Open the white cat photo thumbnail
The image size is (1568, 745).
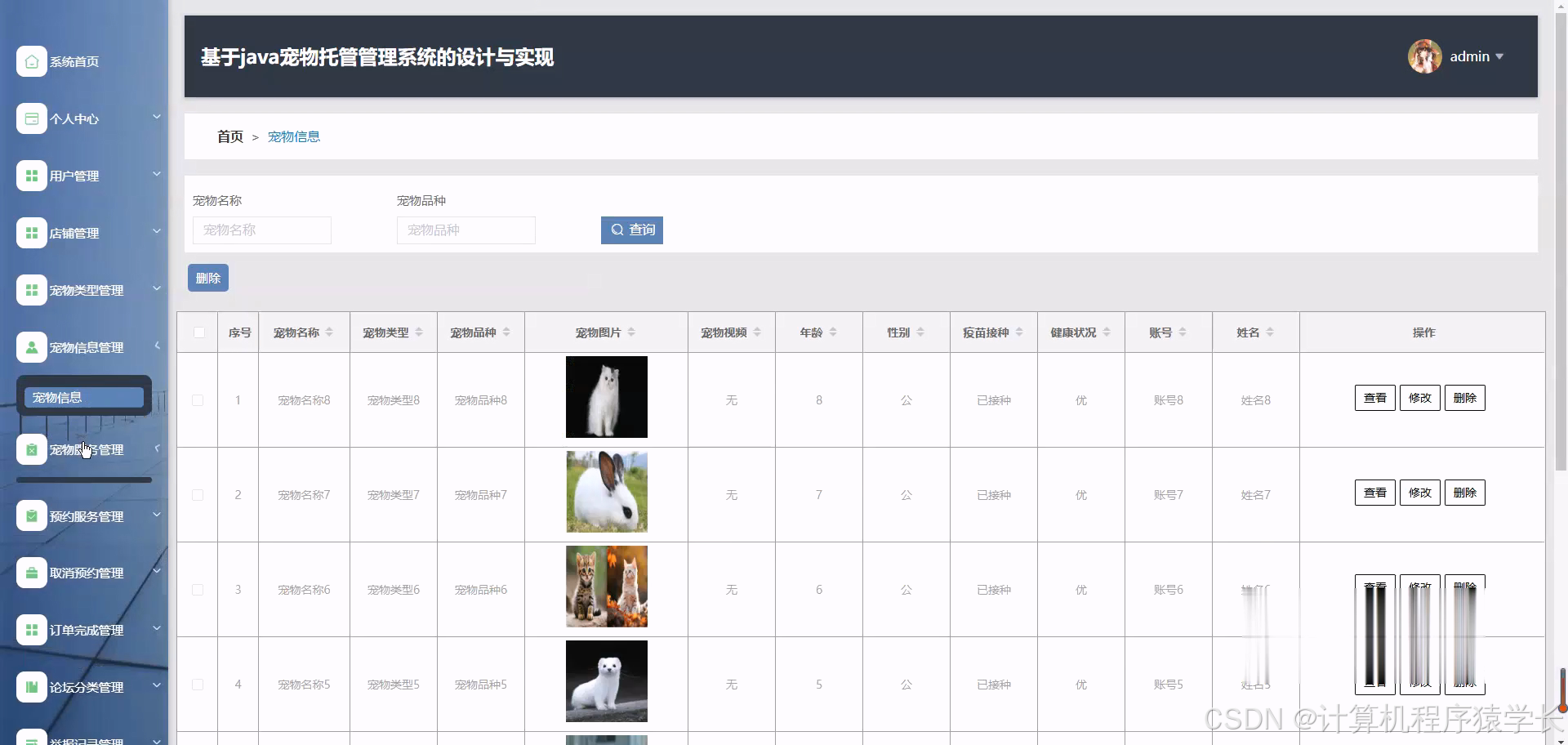pos(607,397)
